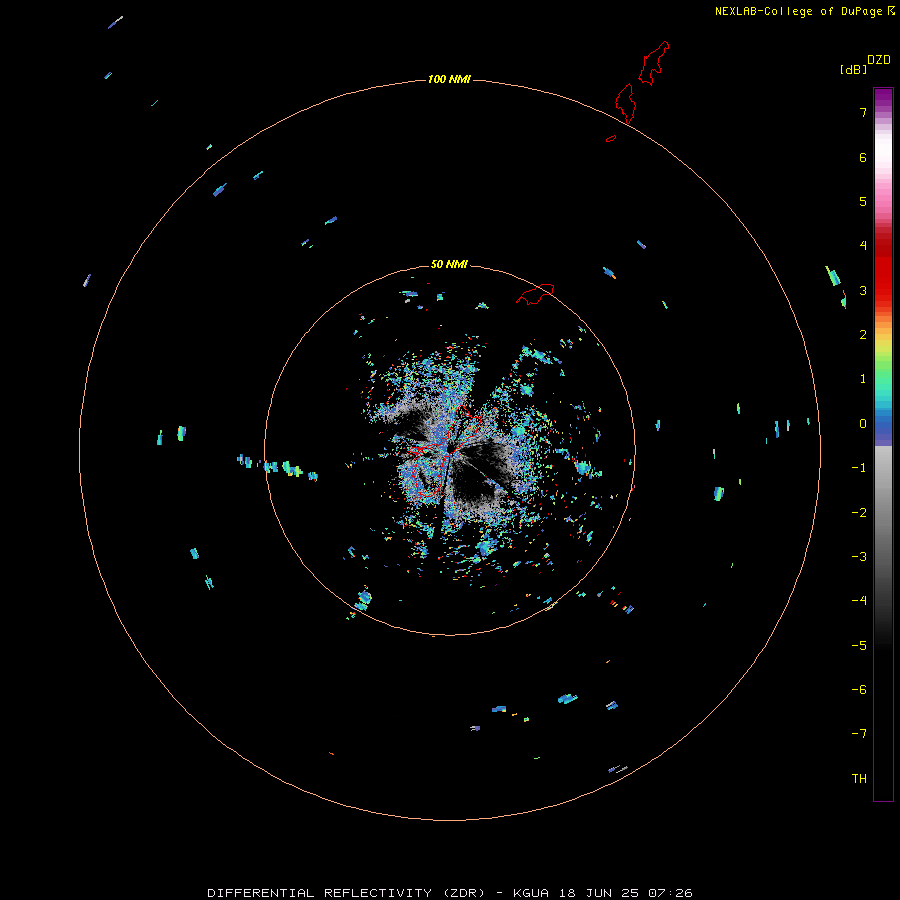Click the -3 value on the color scale
The height and width of the screenshot is (900, 900).
[859, 557]
